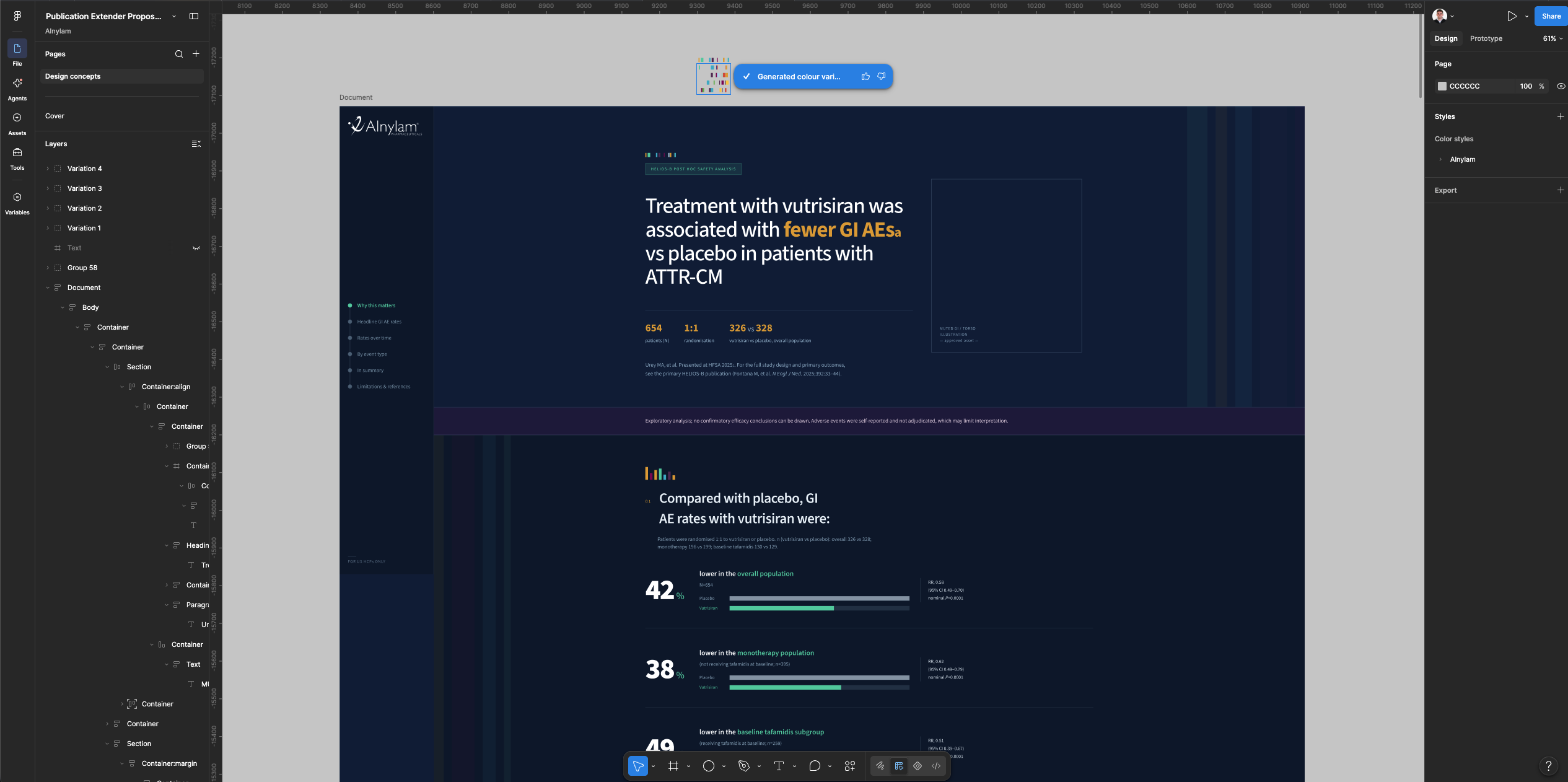This screenshot has width=1568, height=782.
Task: Open the user avatar dropdown
Action: [x=1443, y=16]
